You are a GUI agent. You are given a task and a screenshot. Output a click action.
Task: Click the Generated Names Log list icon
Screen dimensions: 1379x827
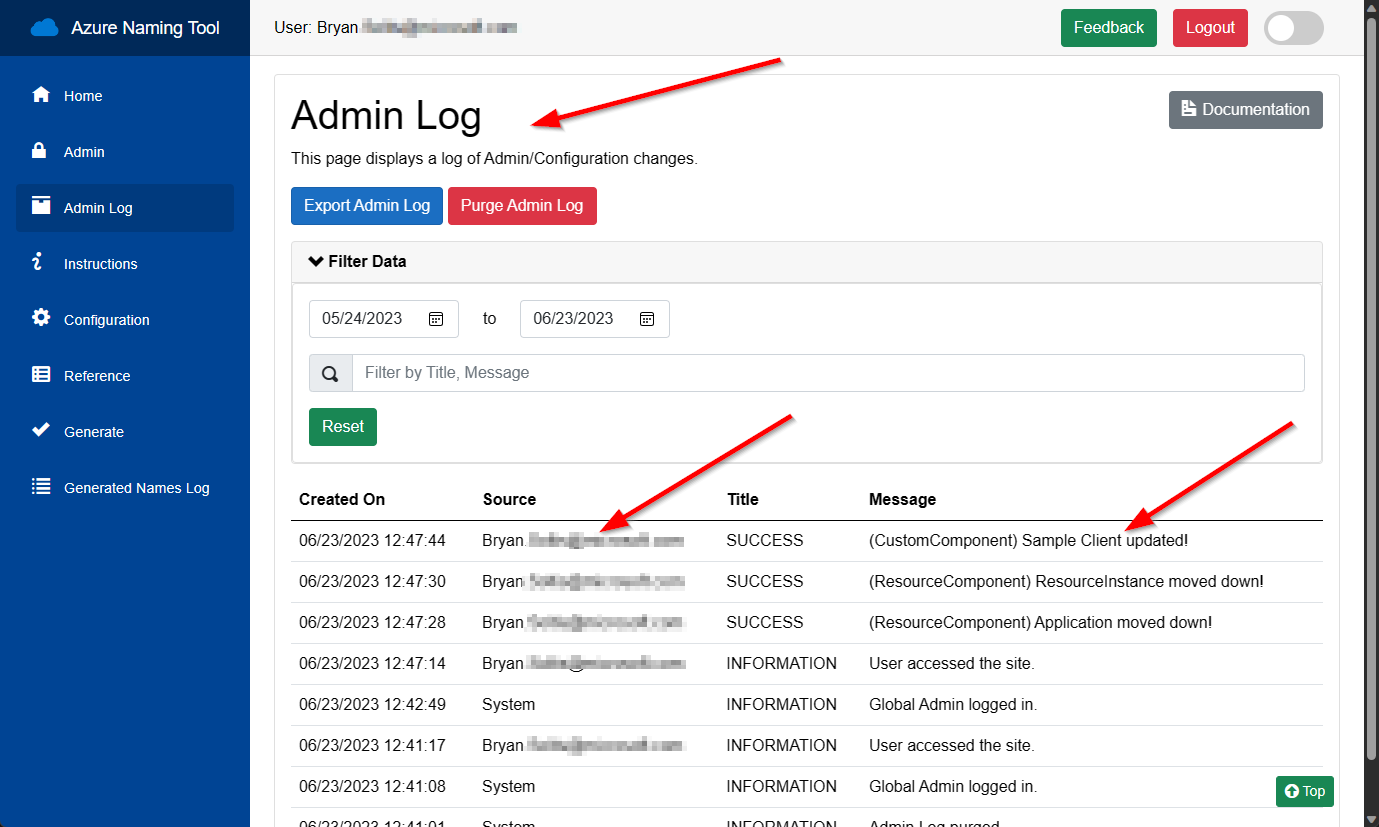click(41, 487)
